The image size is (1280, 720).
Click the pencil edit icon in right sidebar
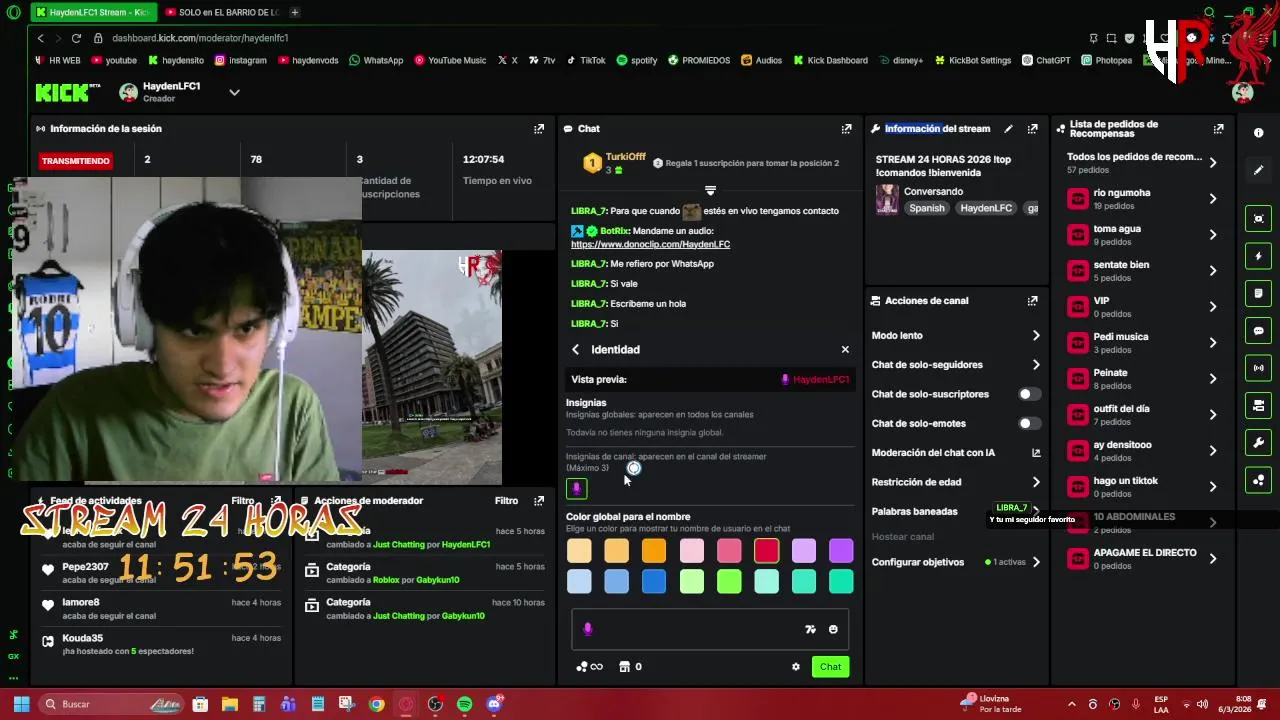click(1258, 170)
